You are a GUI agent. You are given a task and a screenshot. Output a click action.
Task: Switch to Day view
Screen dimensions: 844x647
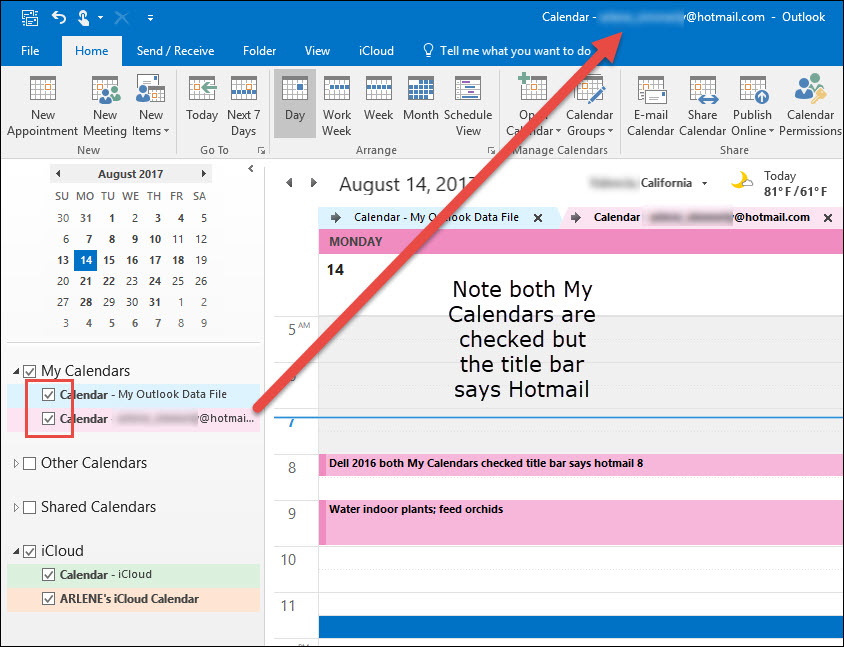point(295,103)
